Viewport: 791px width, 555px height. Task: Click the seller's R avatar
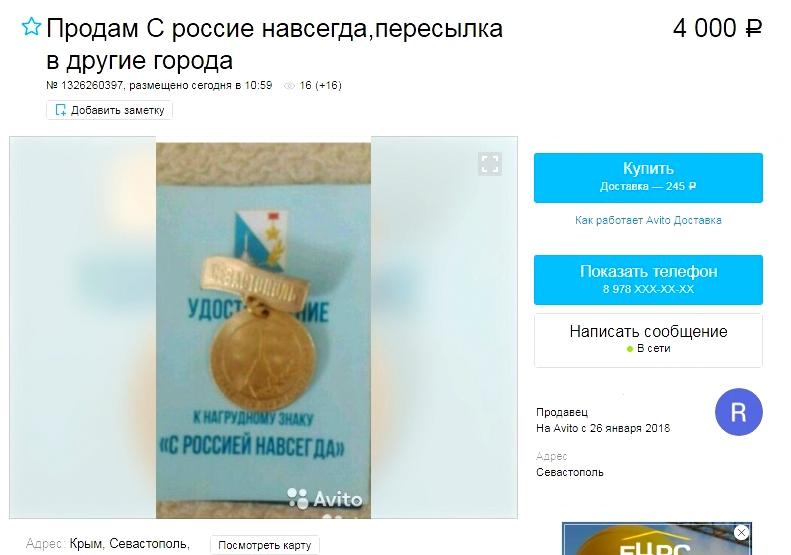[739, 412]
